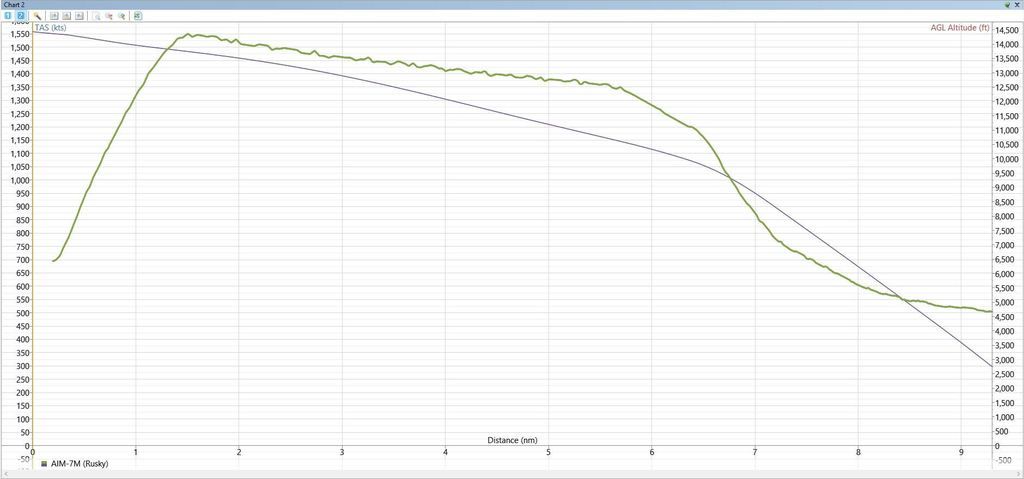1024x479 pixels.
Task: Click the AGL Altitude (ft) axis label
Action: tap(958, 28)
